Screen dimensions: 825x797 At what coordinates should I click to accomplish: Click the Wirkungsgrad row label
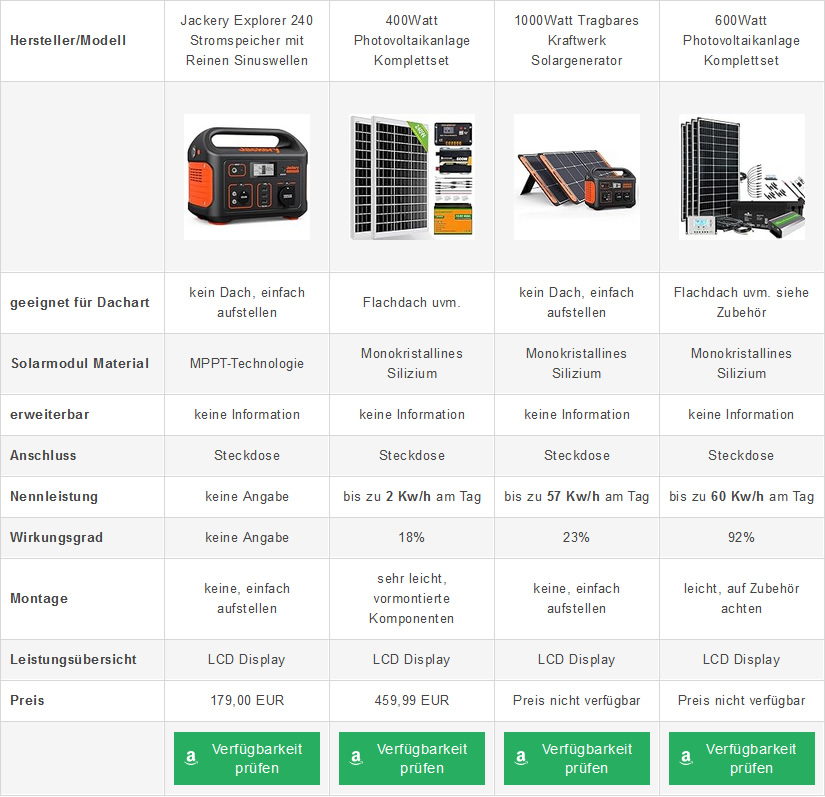56,538
